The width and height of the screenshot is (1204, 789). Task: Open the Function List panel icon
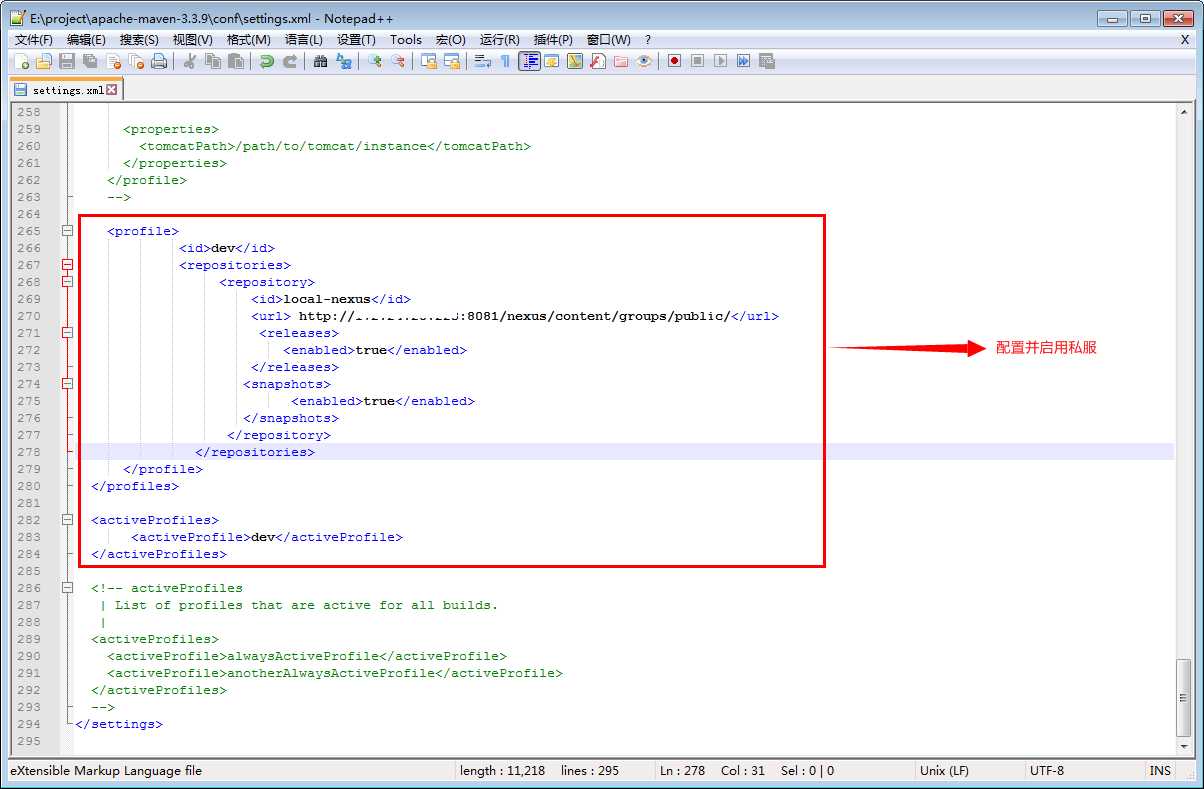pyautogui.click(x=598, y=61)
